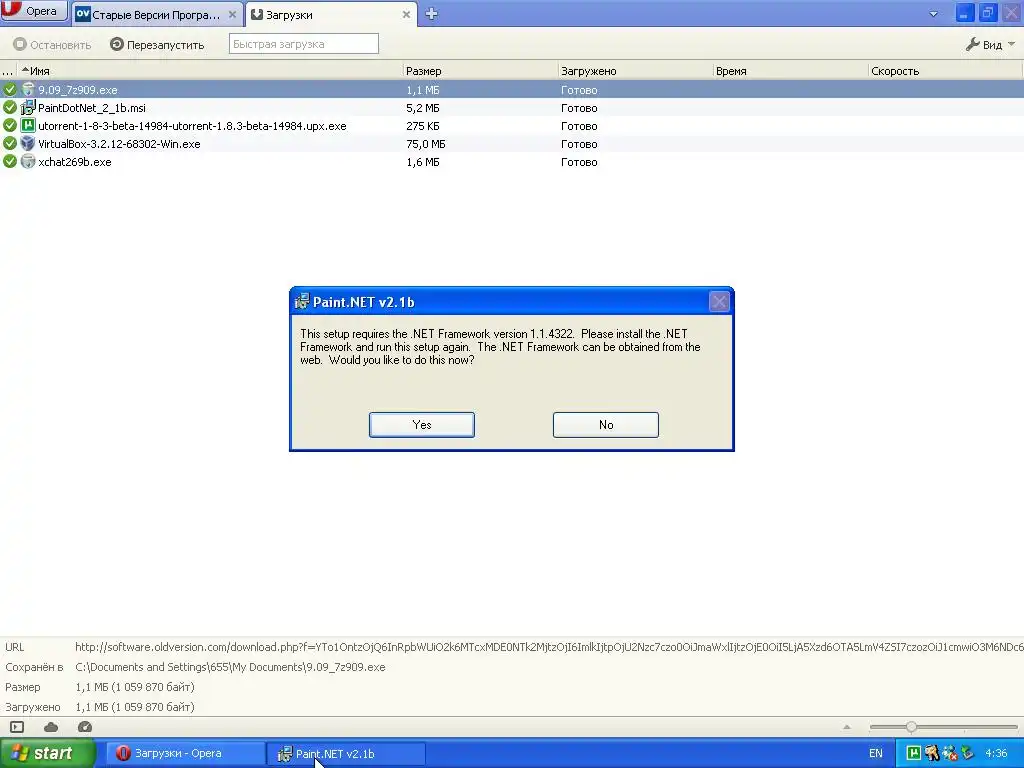Select VirtualBox-3.2.12-68302-Win.exe download
1024x768 pixels.
pyautogui.click(x=512, y=144)
